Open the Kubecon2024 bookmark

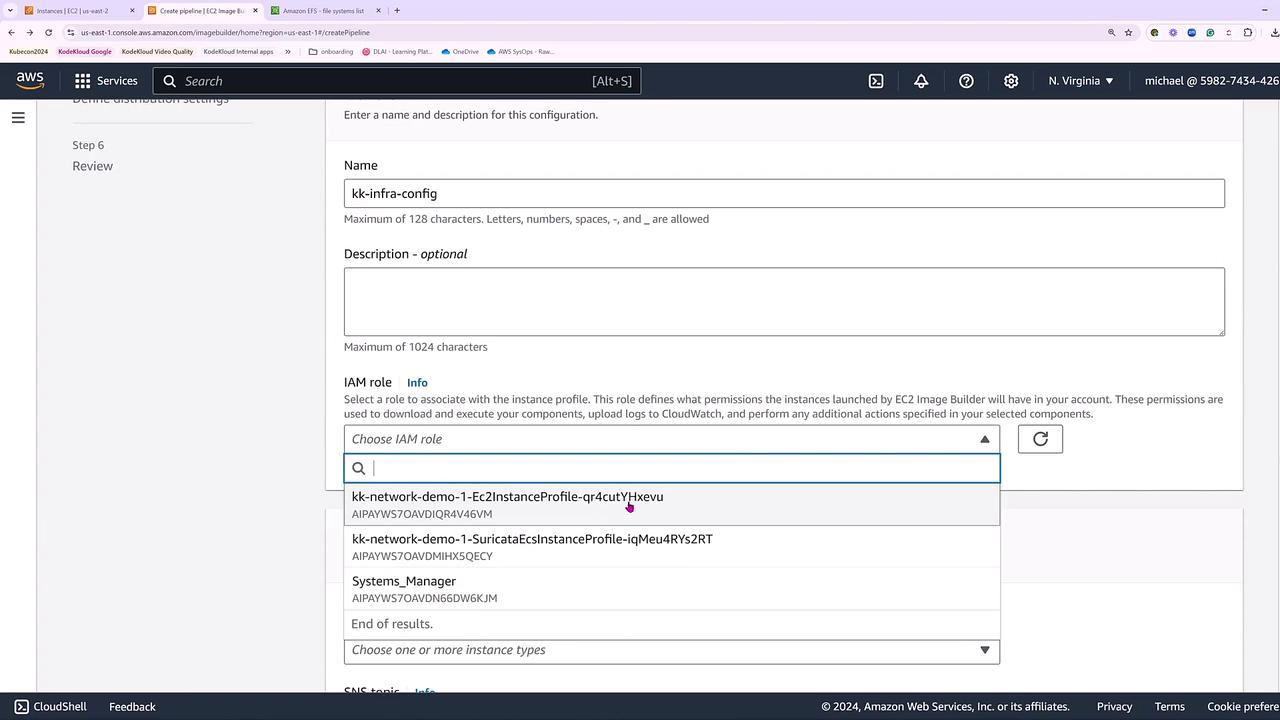pos(29,51)
